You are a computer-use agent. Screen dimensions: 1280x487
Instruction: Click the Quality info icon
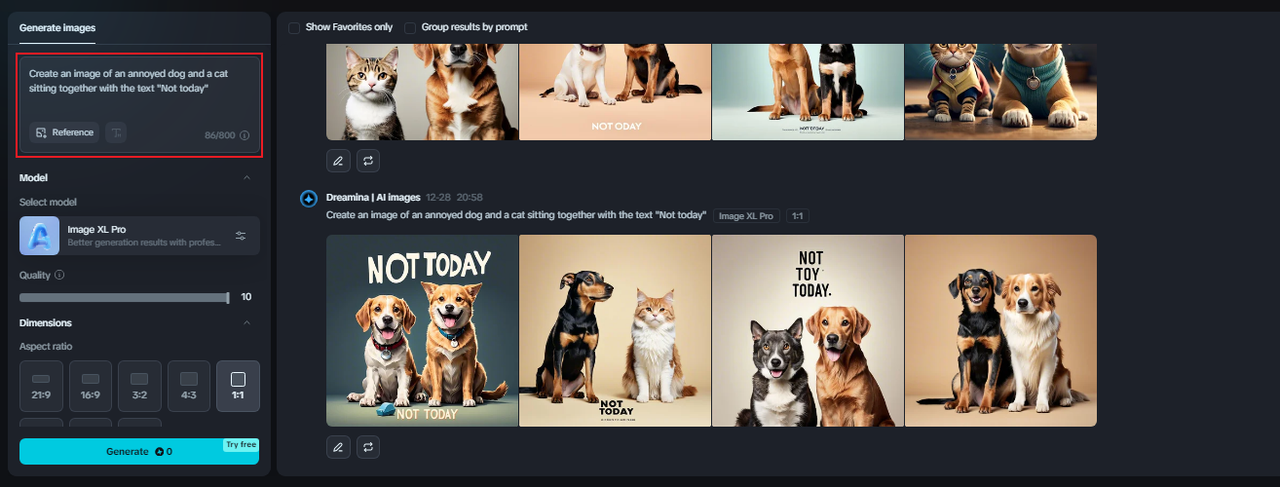(x=60, y=275)
